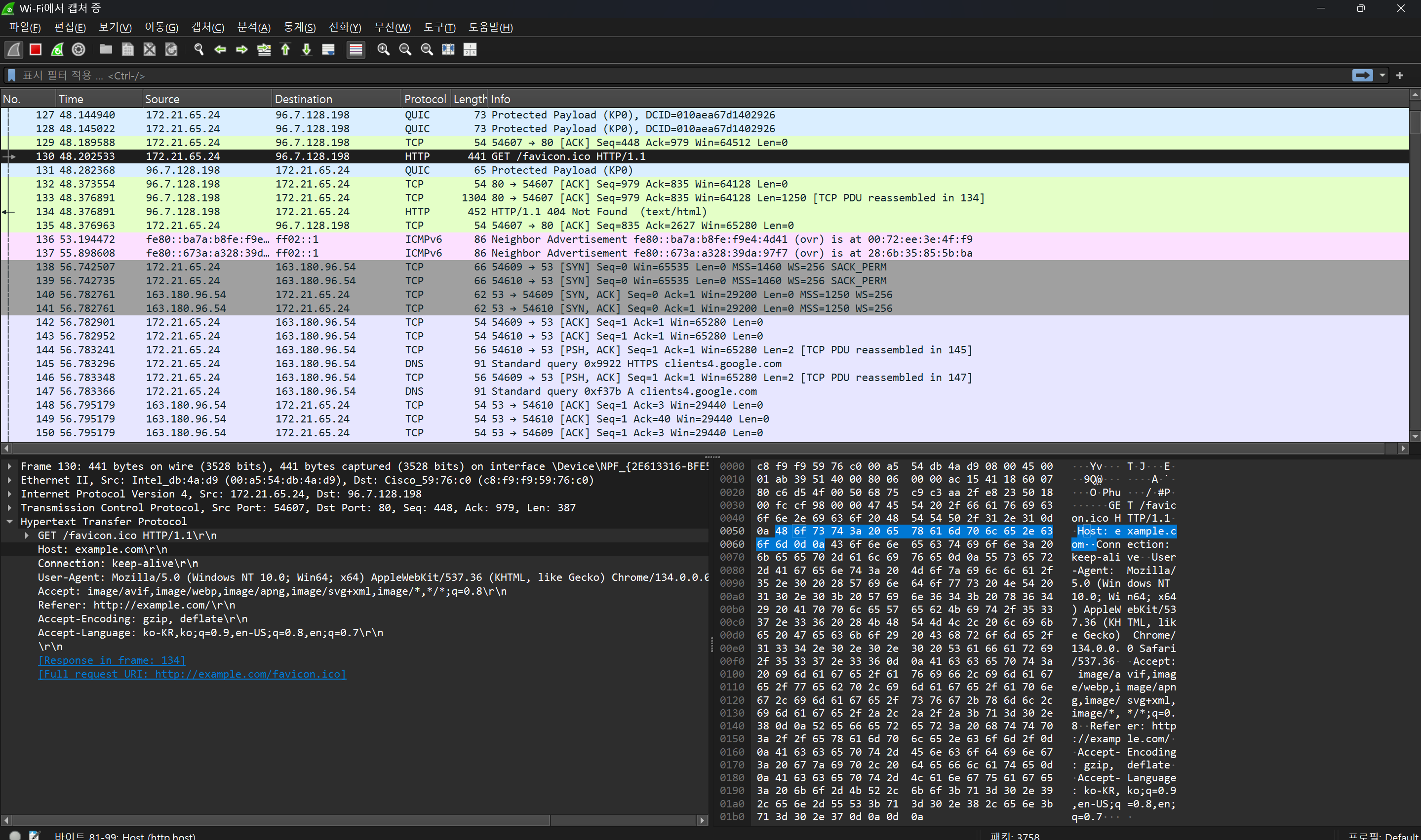
Task: Click the display filter input field
Action: [x=679, y=76]
